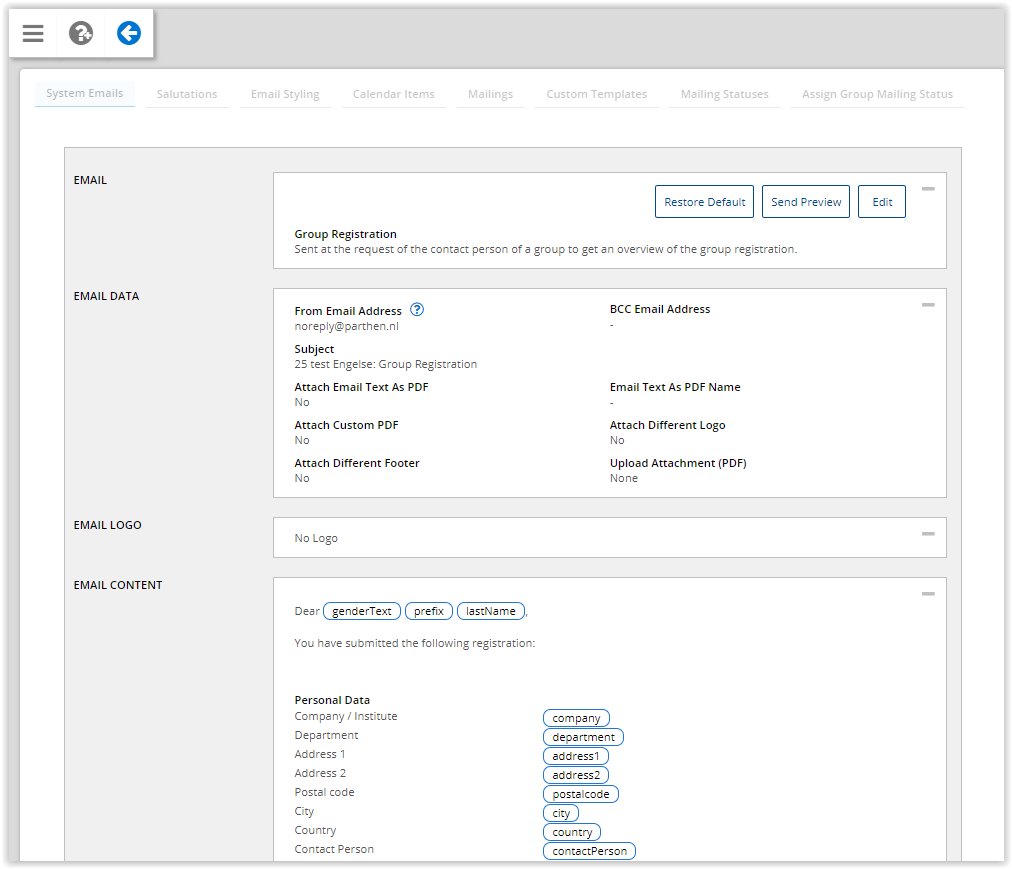
Task: Select the country placeholder tag
Action: point(572,832)
